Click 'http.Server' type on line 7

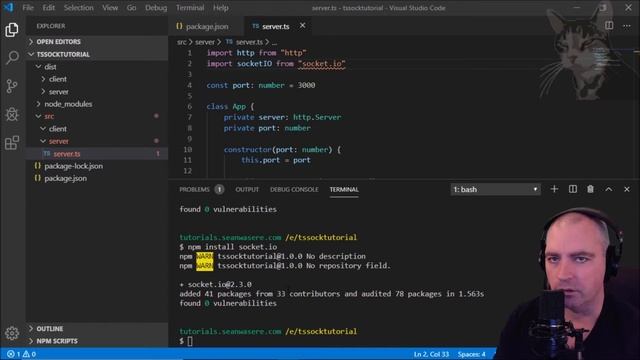pos(317,117)
